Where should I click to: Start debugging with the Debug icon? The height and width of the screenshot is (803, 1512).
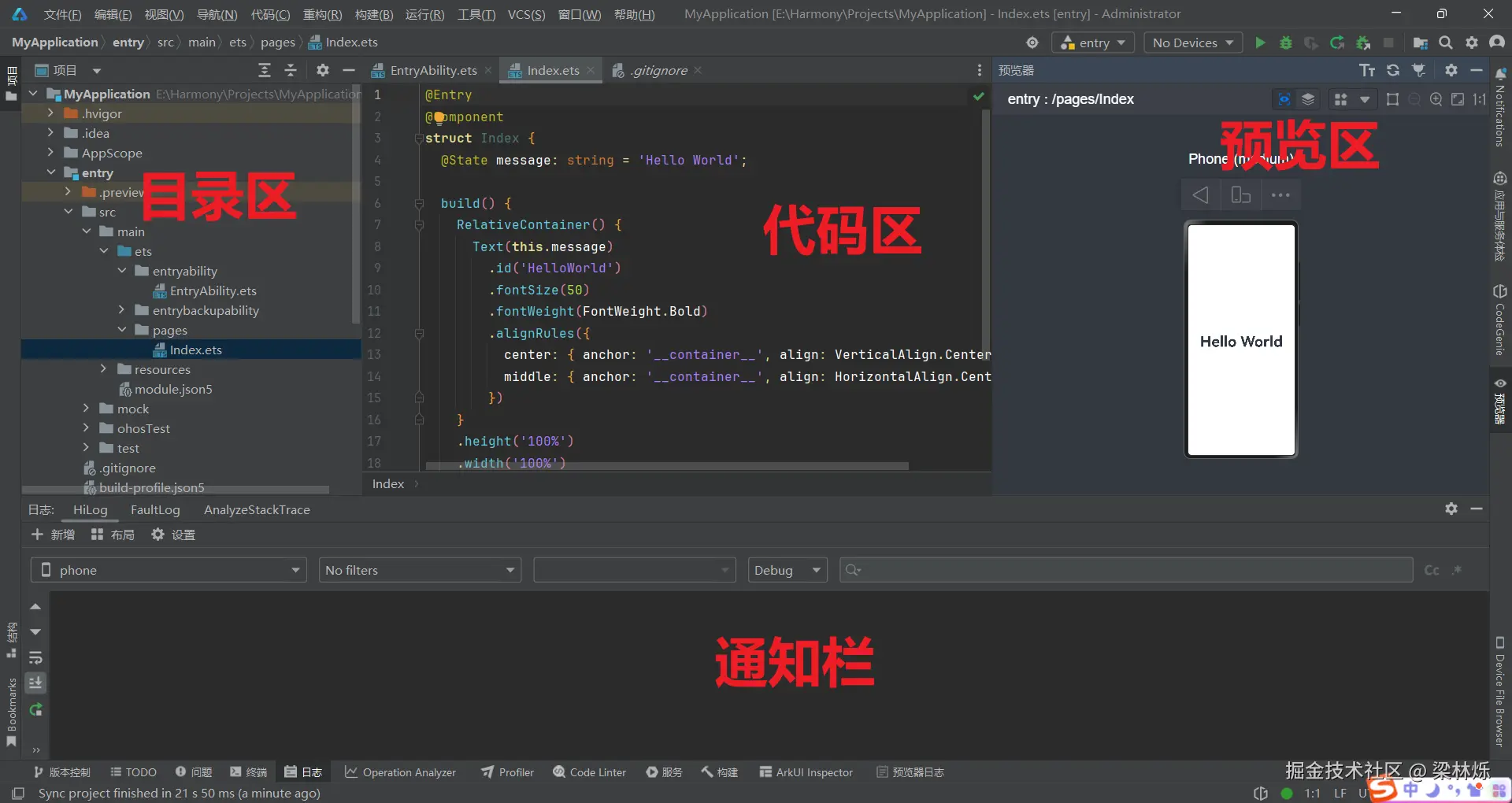(1286, 43)
